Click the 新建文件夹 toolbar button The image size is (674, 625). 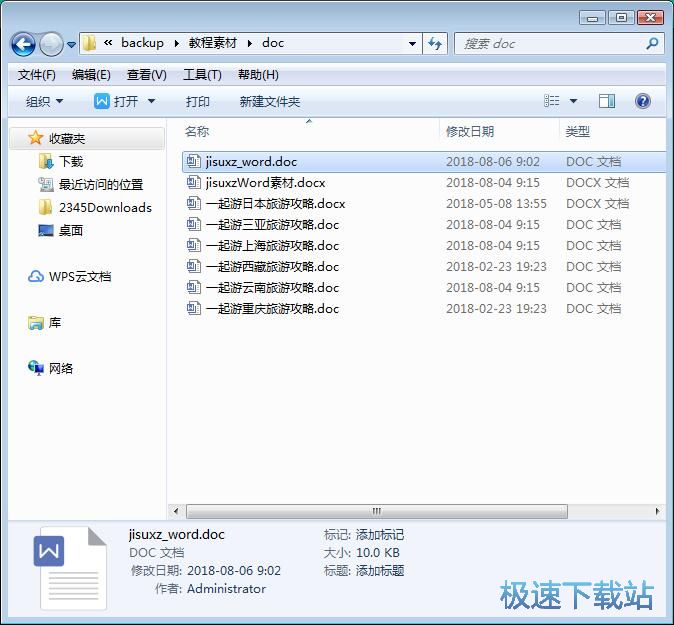tap(270, 101)
